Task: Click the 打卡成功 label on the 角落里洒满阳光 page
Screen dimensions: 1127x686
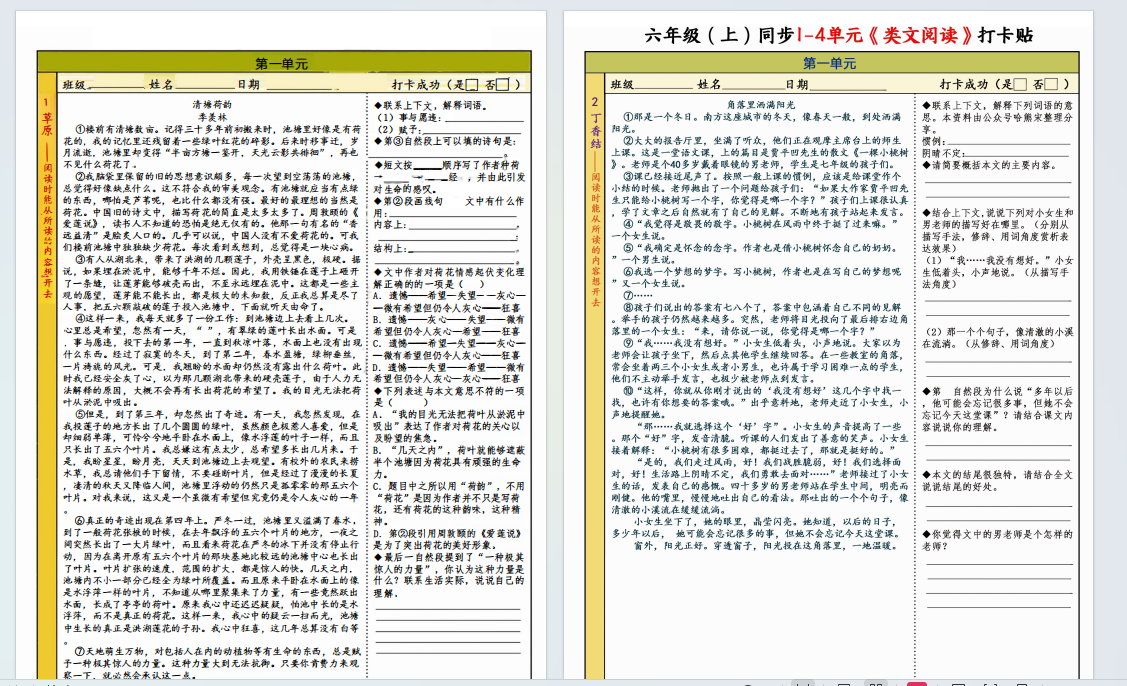Action: point(965,85)
